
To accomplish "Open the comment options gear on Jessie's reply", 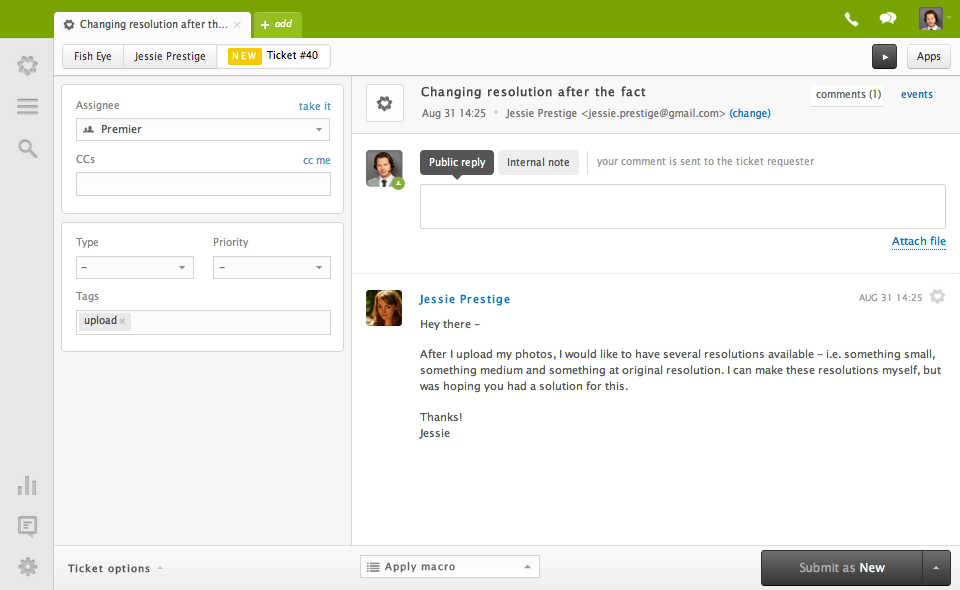I will pos(937,296).
